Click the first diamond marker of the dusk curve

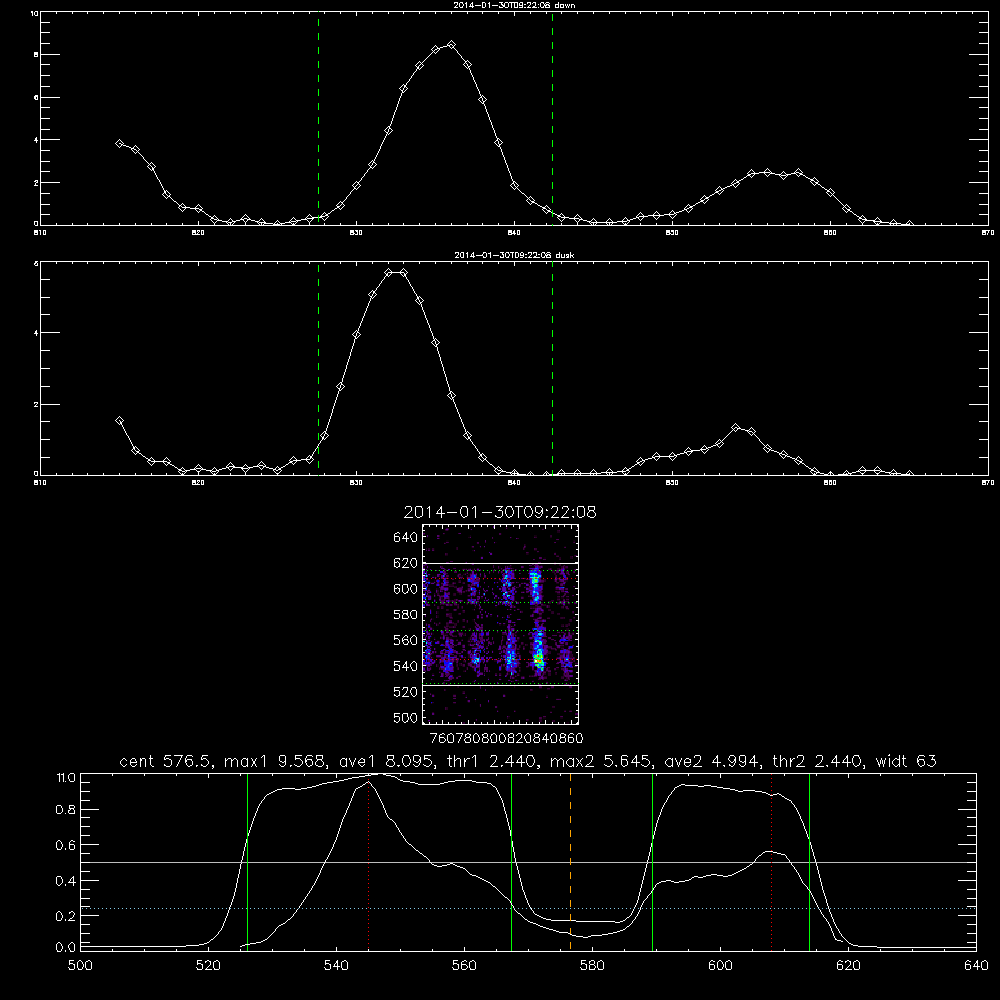119,420
